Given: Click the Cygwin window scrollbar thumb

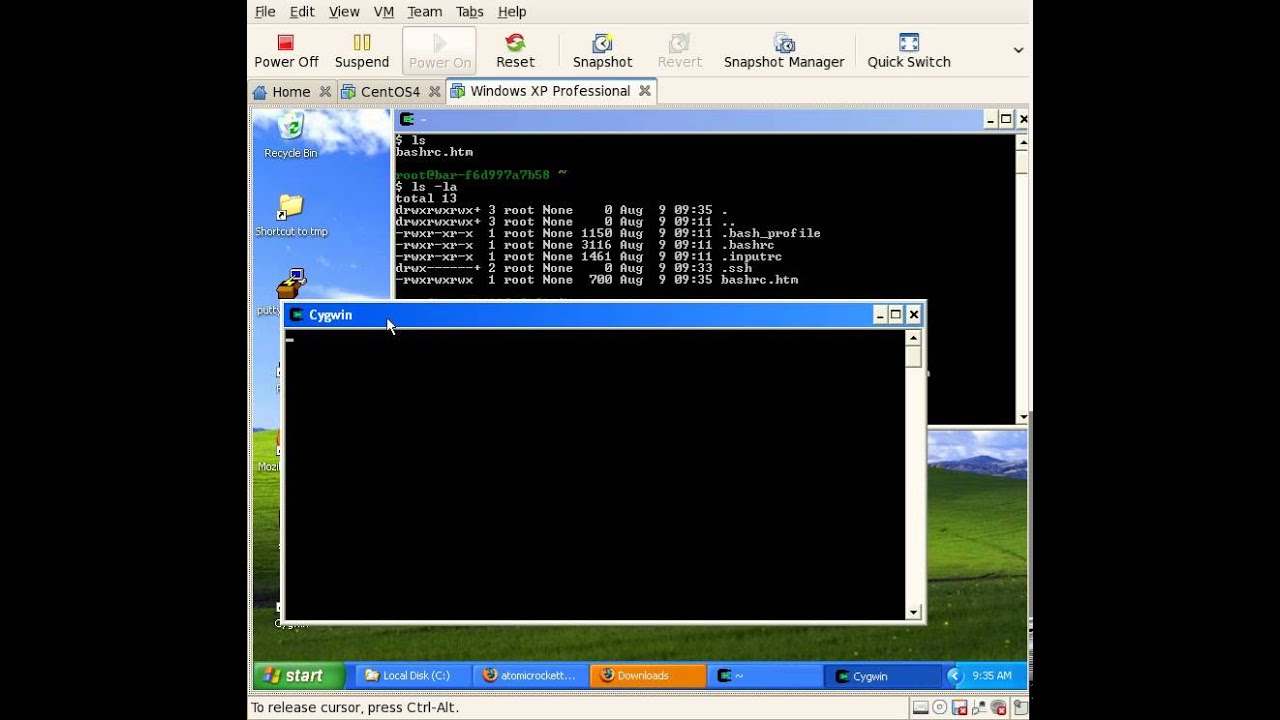Looking at the screenshot, I should click(x=913, y=357).
